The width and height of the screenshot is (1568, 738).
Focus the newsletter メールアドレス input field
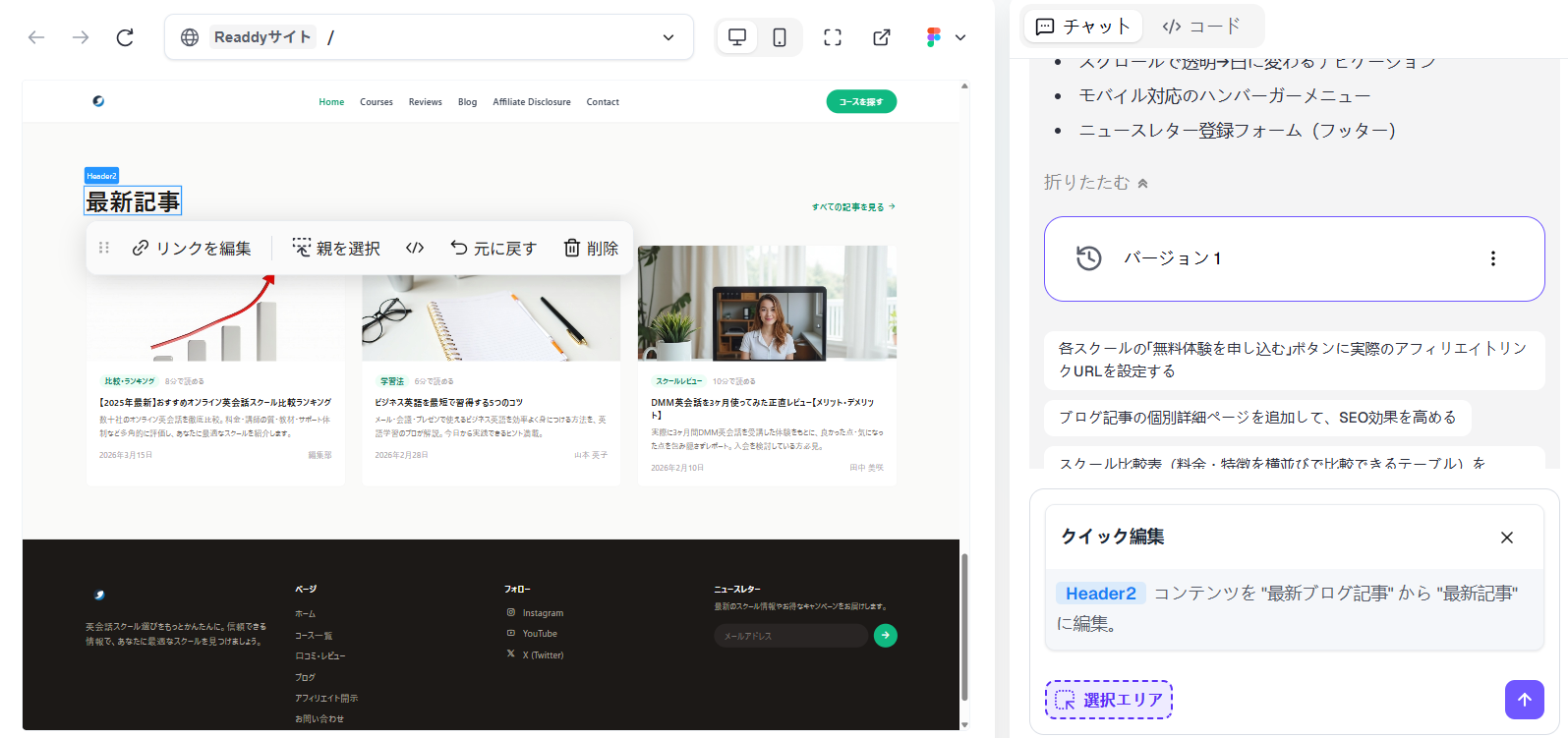[x=790, y=636]
